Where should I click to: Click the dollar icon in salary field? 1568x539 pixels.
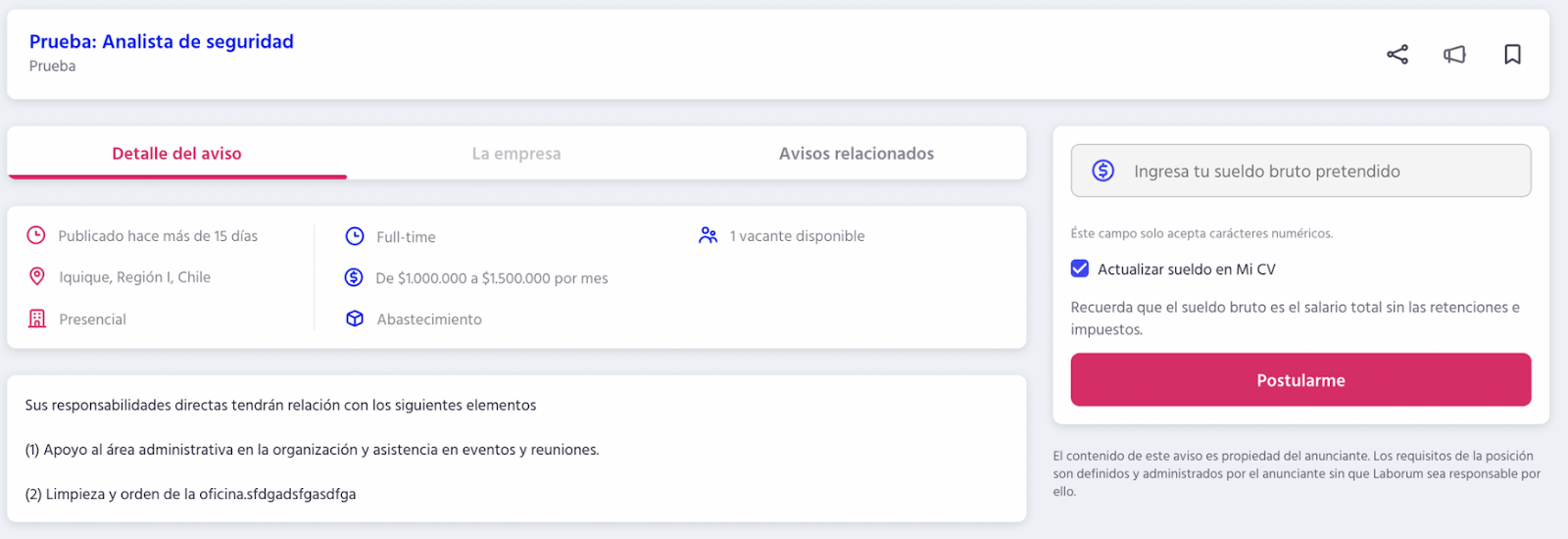[1103, 171]
